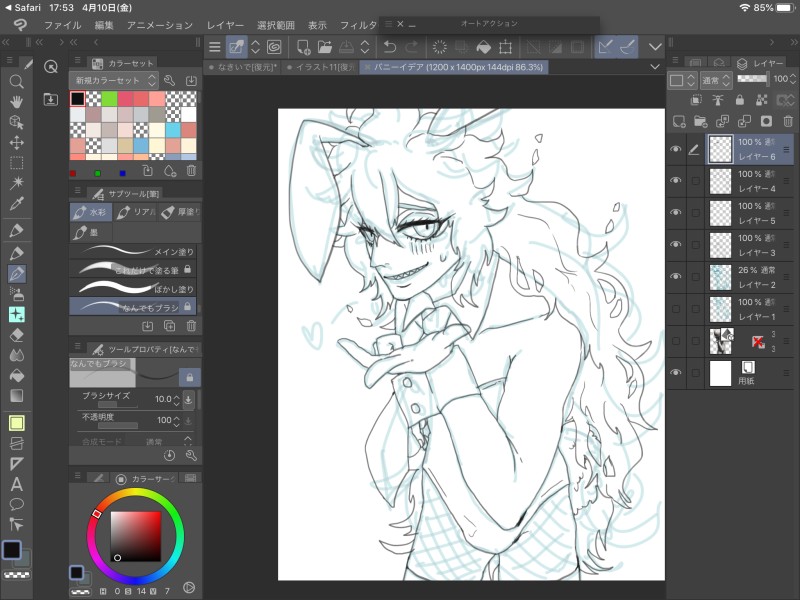Open the レイヤー menu
The image size is (800, 600).
[225, 25]
